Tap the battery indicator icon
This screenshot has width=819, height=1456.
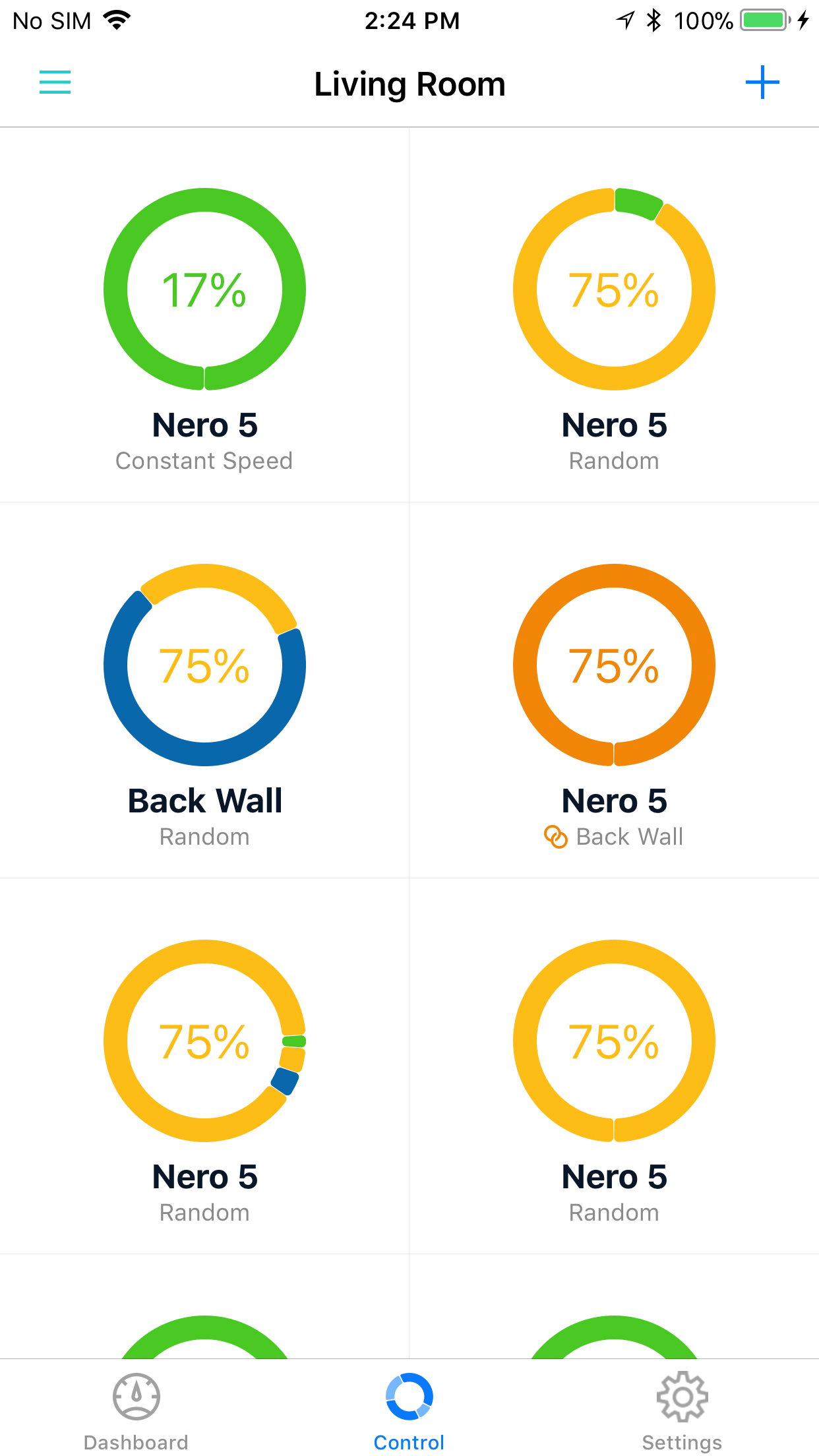(x=764, y=20)
